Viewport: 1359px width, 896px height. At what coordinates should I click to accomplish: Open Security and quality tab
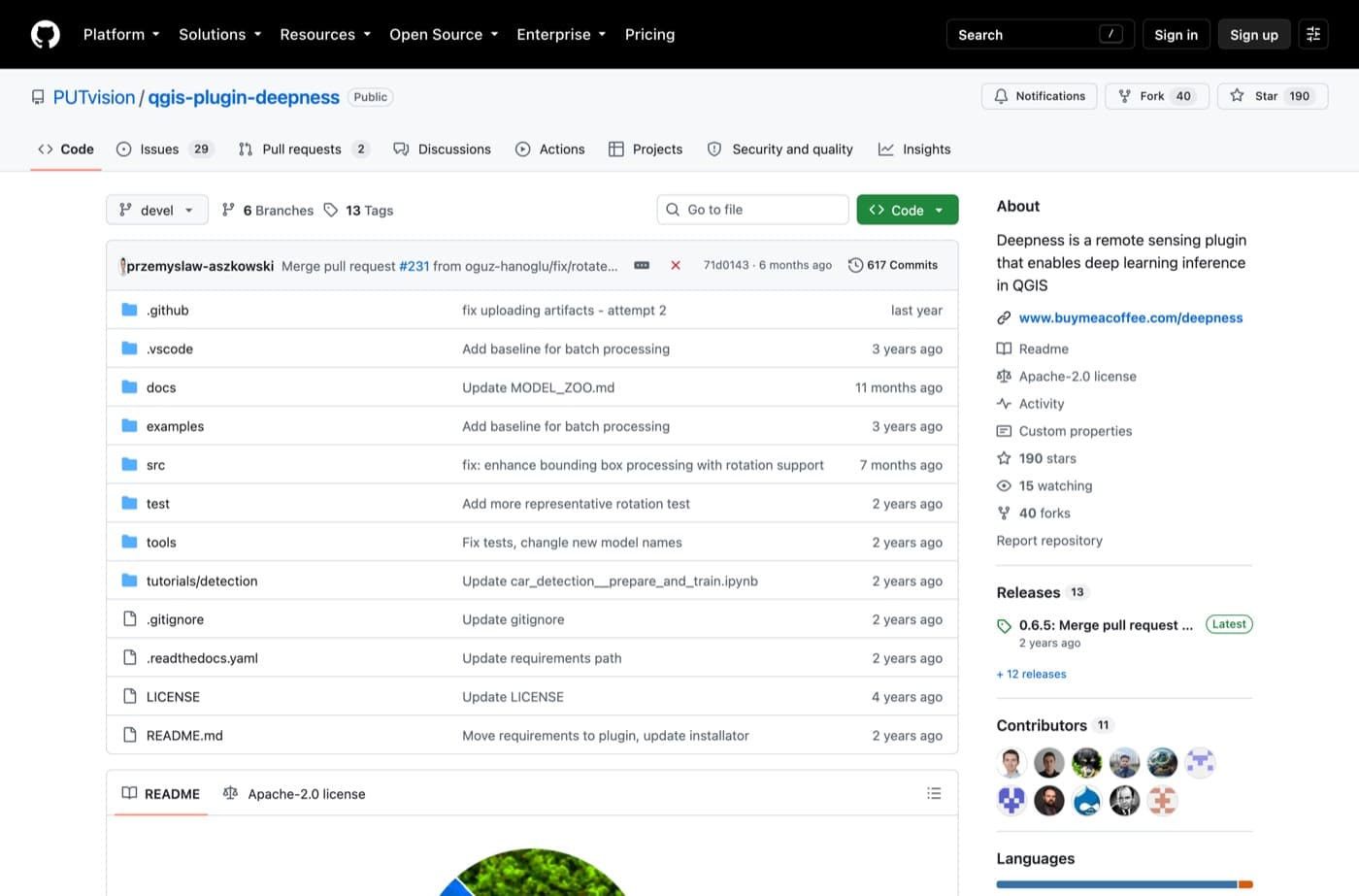[780, 149]
